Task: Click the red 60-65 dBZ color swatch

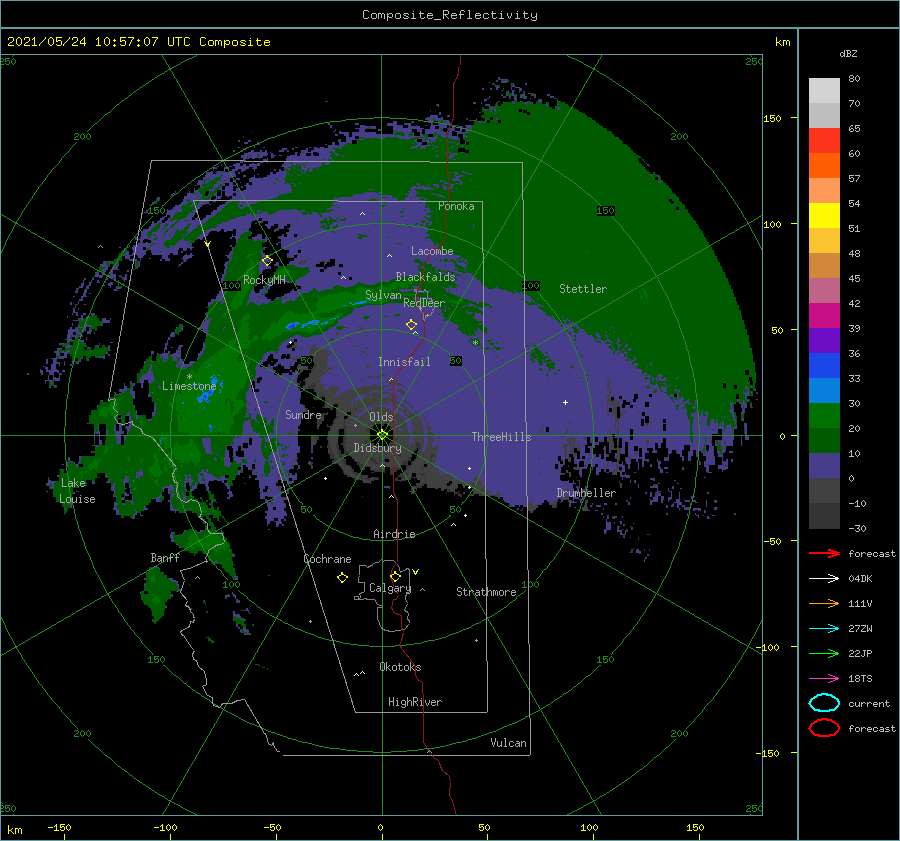Action: tap(824, 140)
